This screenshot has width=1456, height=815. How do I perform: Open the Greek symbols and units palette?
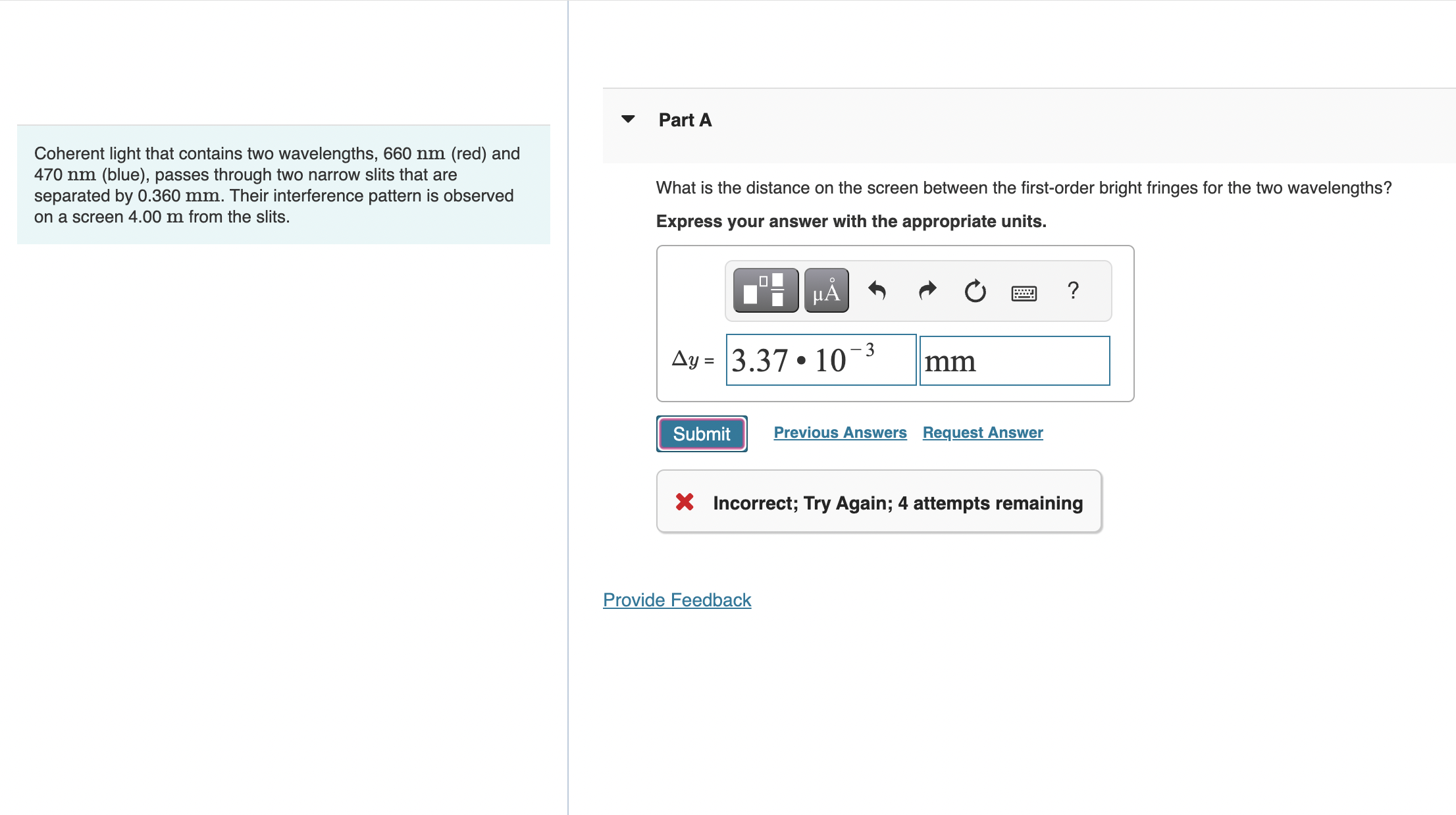pos(826,290)
